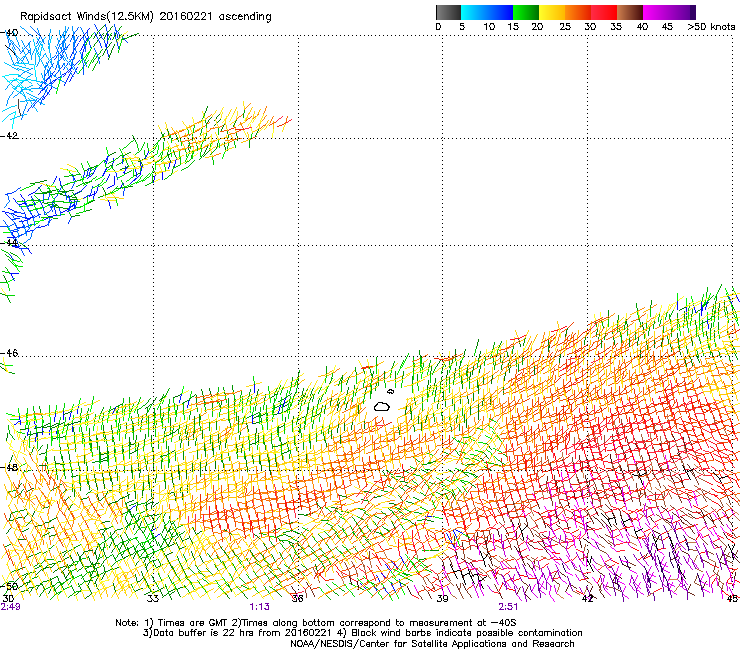Click the legend tick label '20'
Viewport: 740px width, 650px height.
pyautogui.click(x=537, y=27)
